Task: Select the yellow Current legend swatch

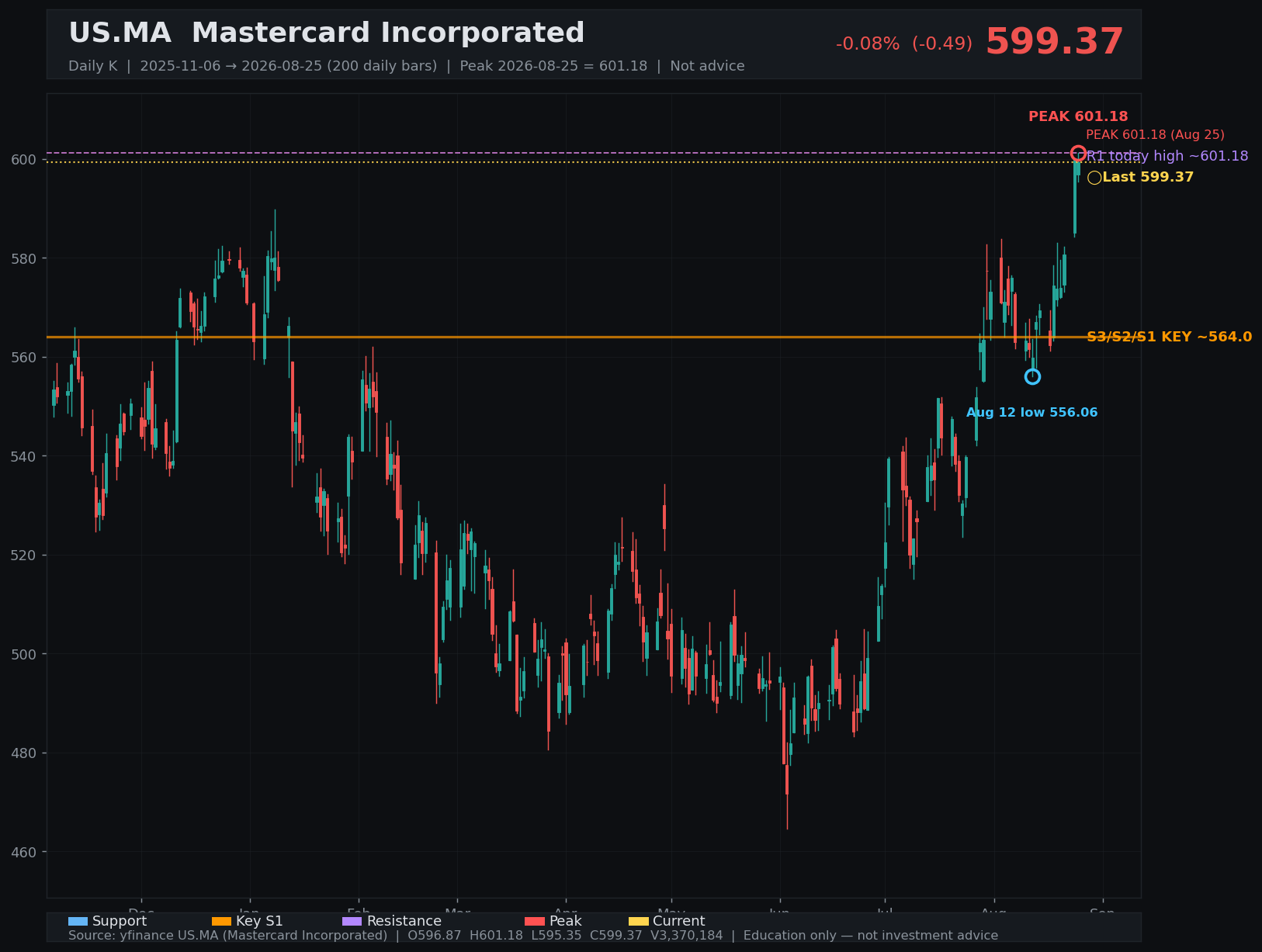Action: [638, 921]
